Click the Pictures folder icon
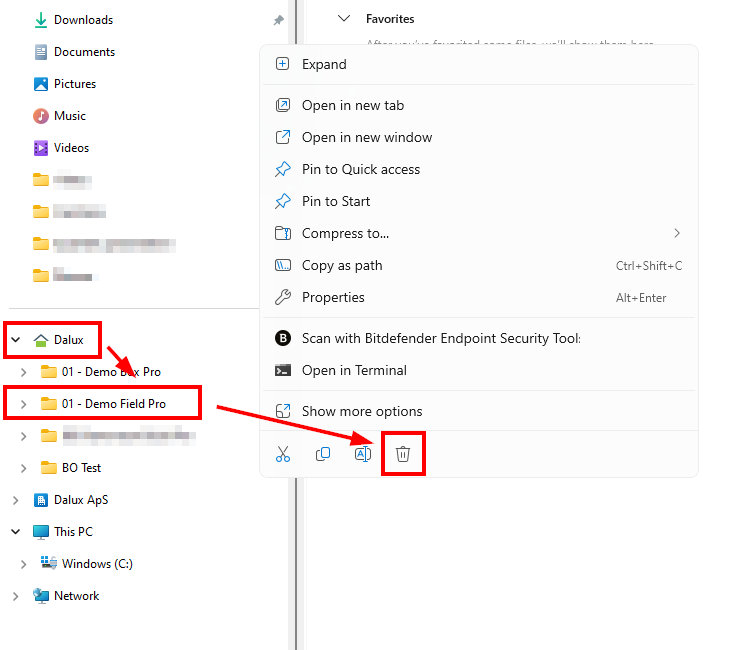 [x=41, y=84]
